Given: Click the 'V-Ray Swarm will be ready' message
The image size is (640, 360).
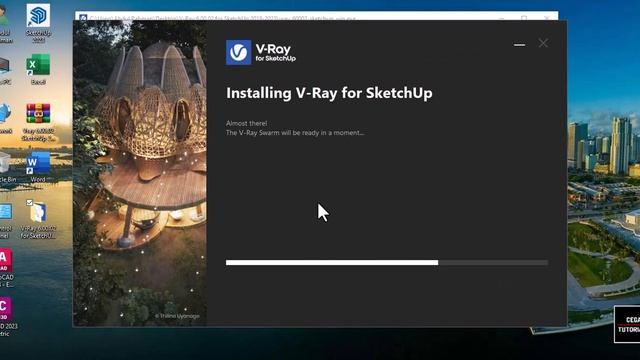Looking at the screenshot, I should coord(295,133).
